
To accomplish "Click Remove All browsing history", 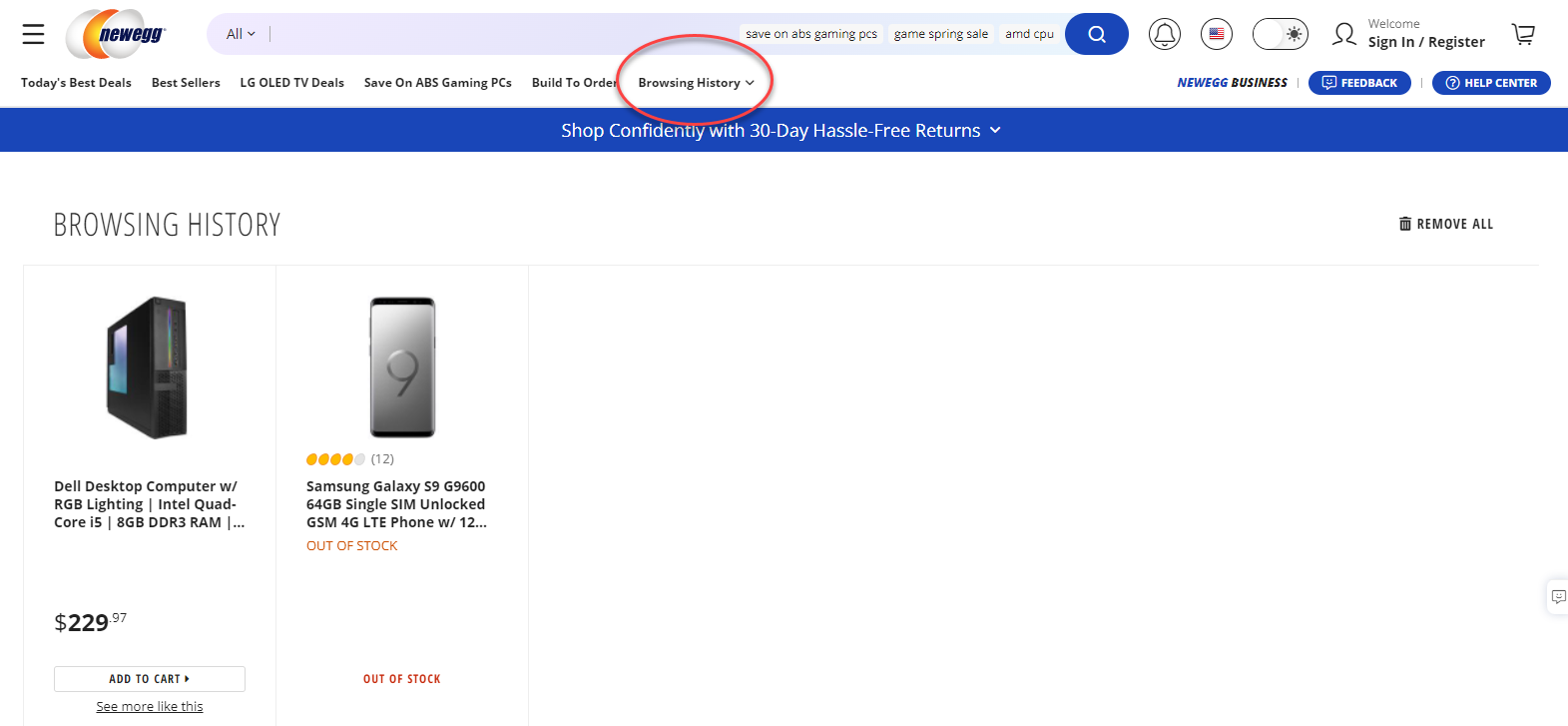I will [x=1445, y=224].
